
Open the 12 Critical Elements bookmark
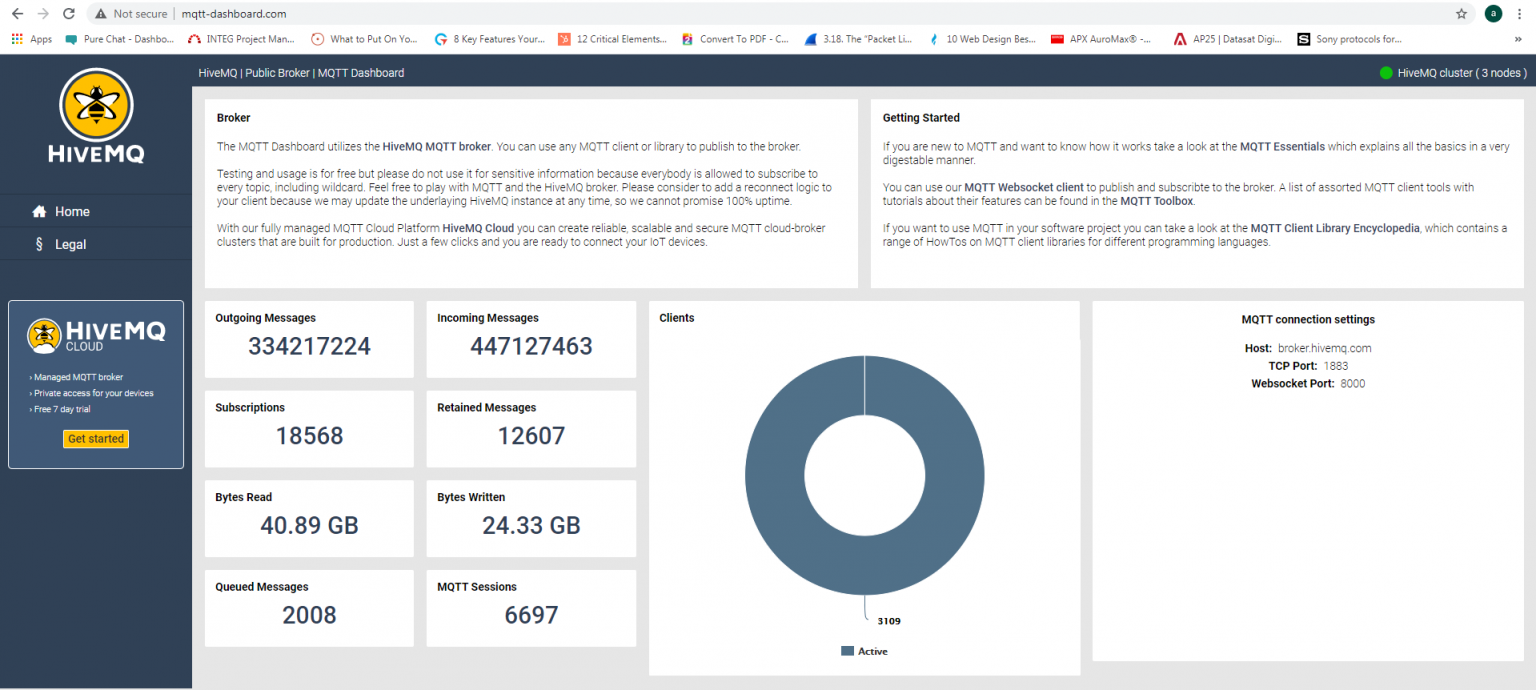click(x=612, y=39)
